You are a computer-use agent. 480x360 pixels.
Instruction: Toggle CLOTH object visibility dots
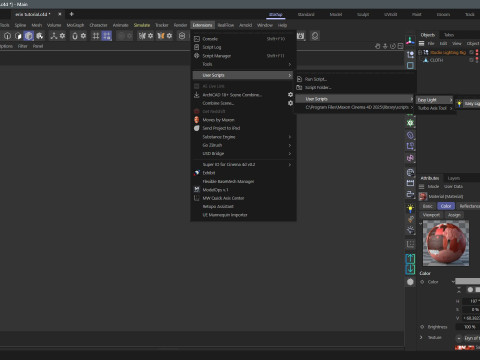tap(477, 60)
